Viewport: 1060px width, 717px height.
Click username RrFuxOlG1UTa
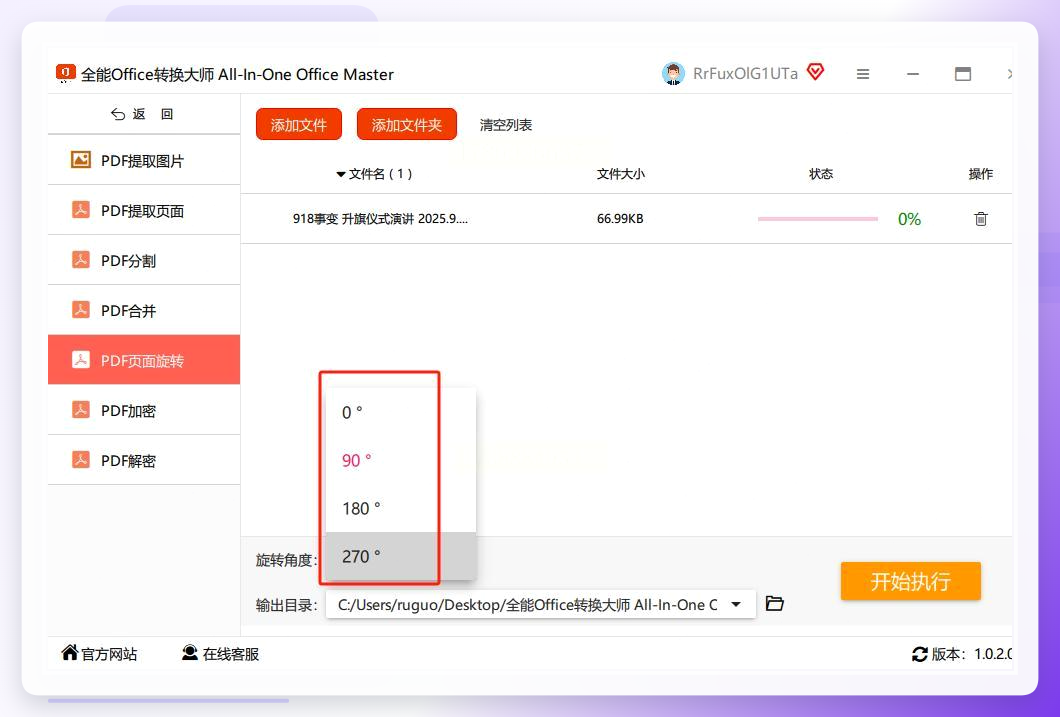coord(745,74)
